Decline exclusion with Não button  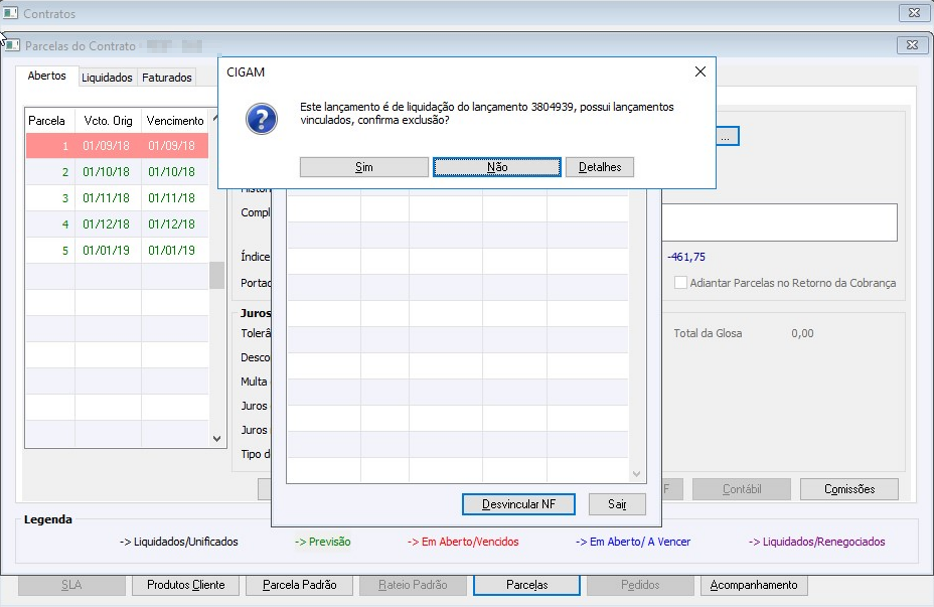pyautogui.click(x=497, y=167)
